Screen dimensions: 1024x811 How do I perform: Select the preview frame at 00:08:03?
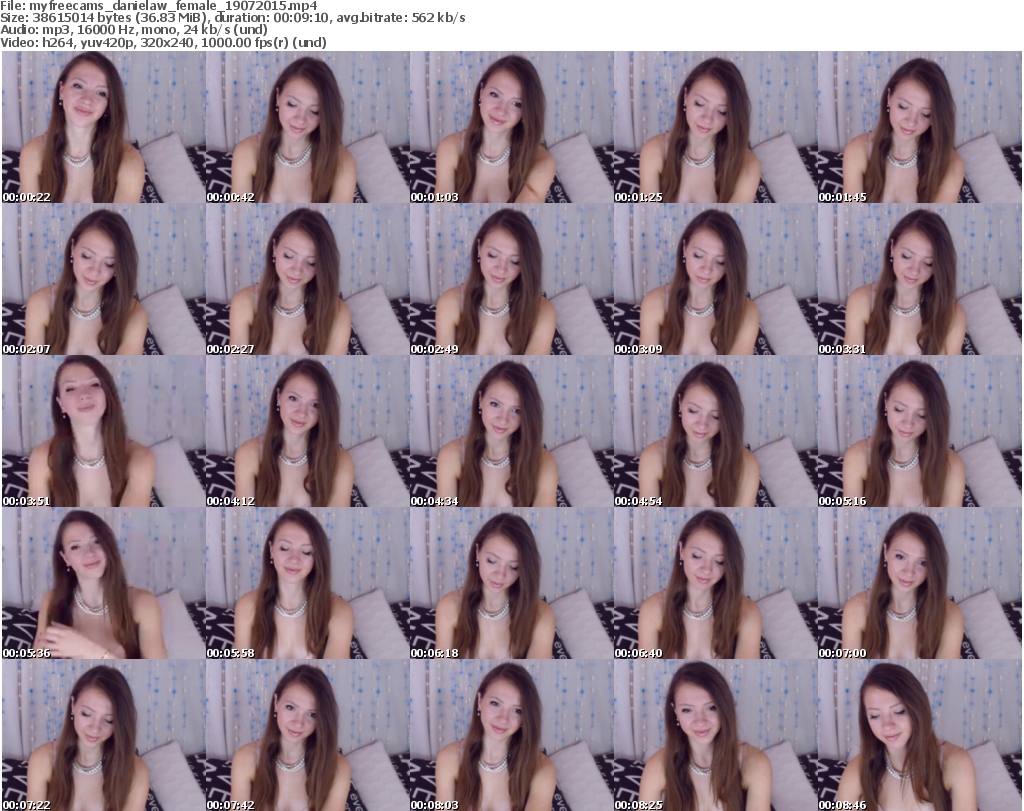pyautogui.click(x=511, y=735)
